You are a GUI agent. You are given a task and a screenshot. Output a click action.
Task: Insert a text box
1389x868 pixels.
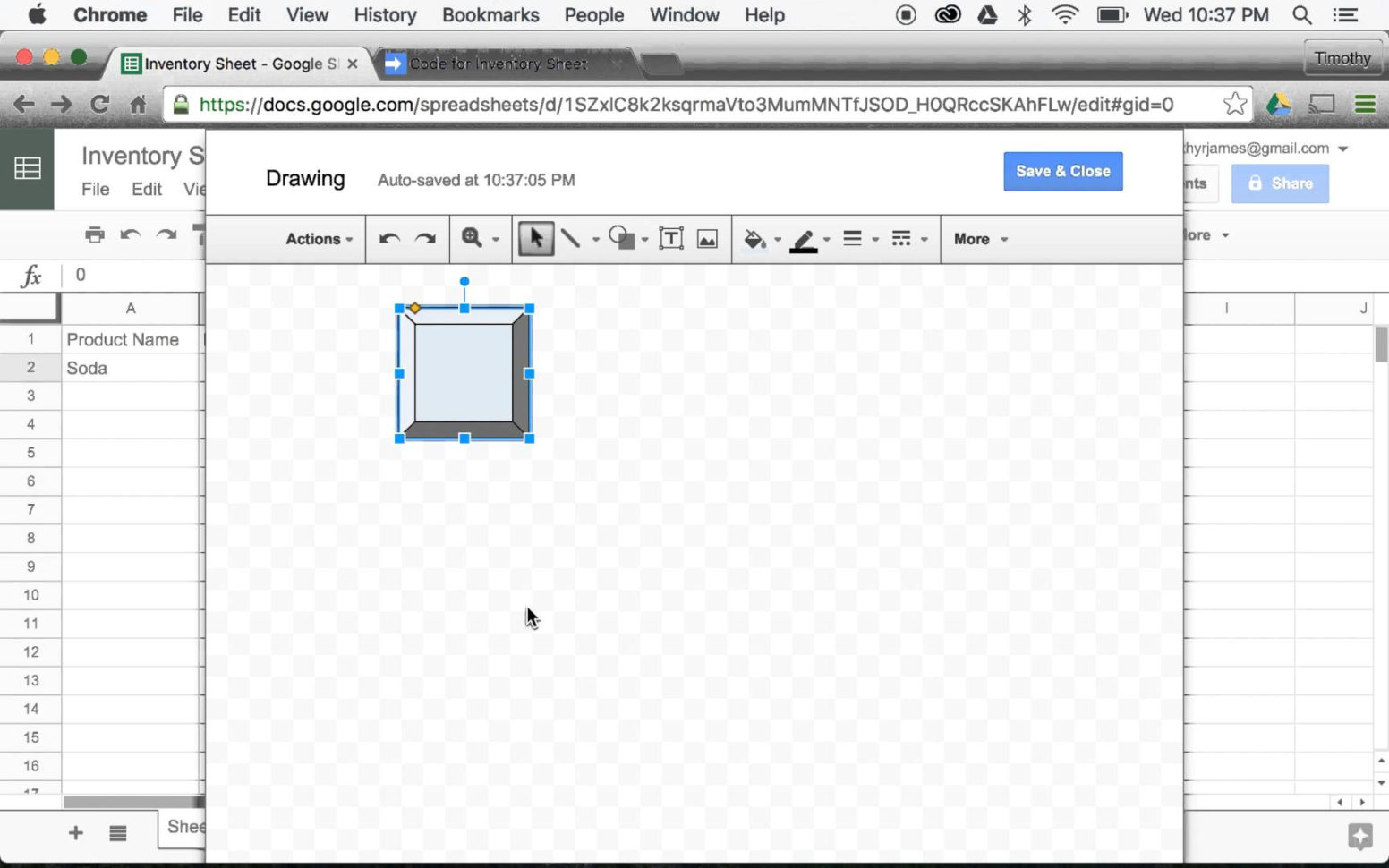coord(670,238)
